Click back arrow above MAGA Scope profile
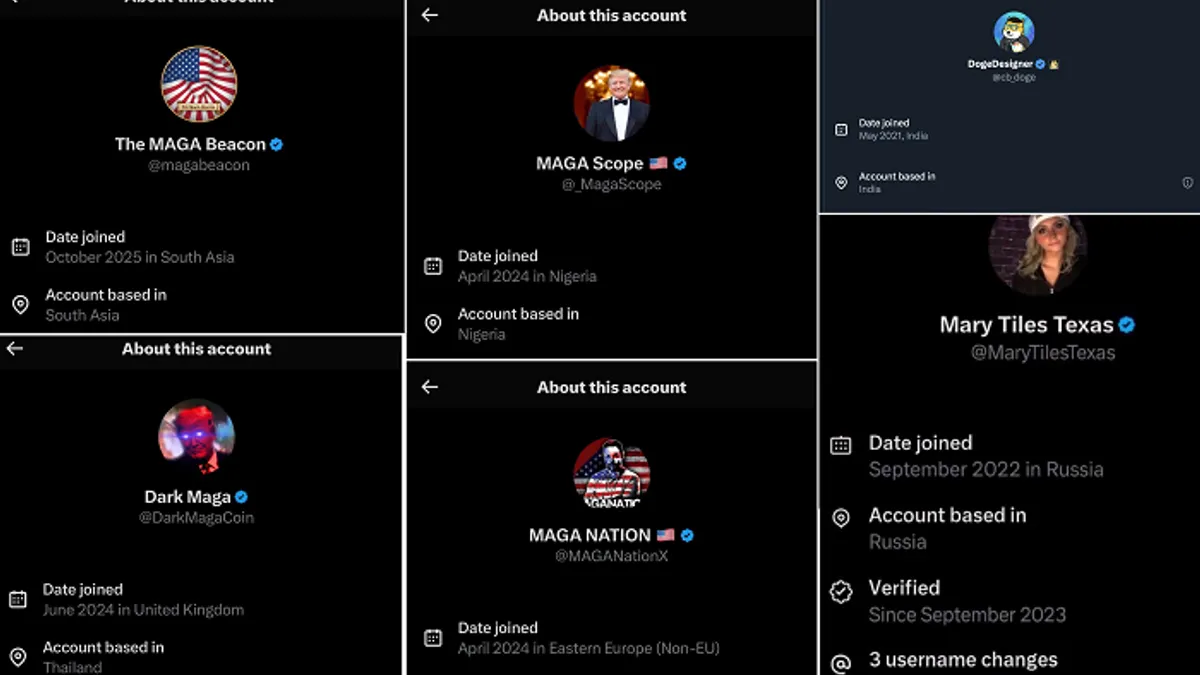This screenshot has height=675, width=1200. click(x=430, y=15)
